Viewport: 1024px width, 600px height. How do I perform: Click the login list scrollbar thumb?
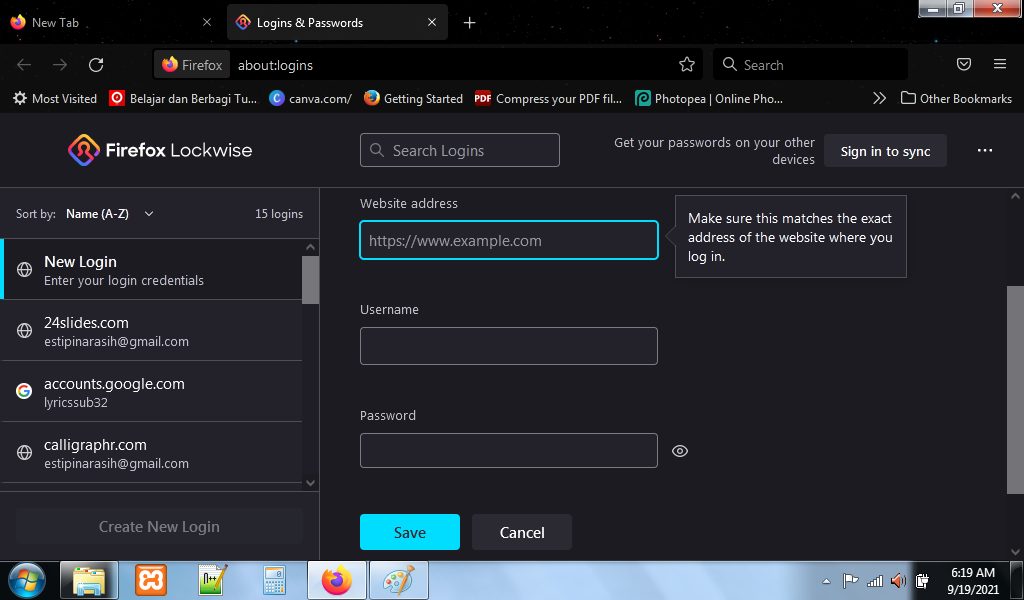coord(310,279)
